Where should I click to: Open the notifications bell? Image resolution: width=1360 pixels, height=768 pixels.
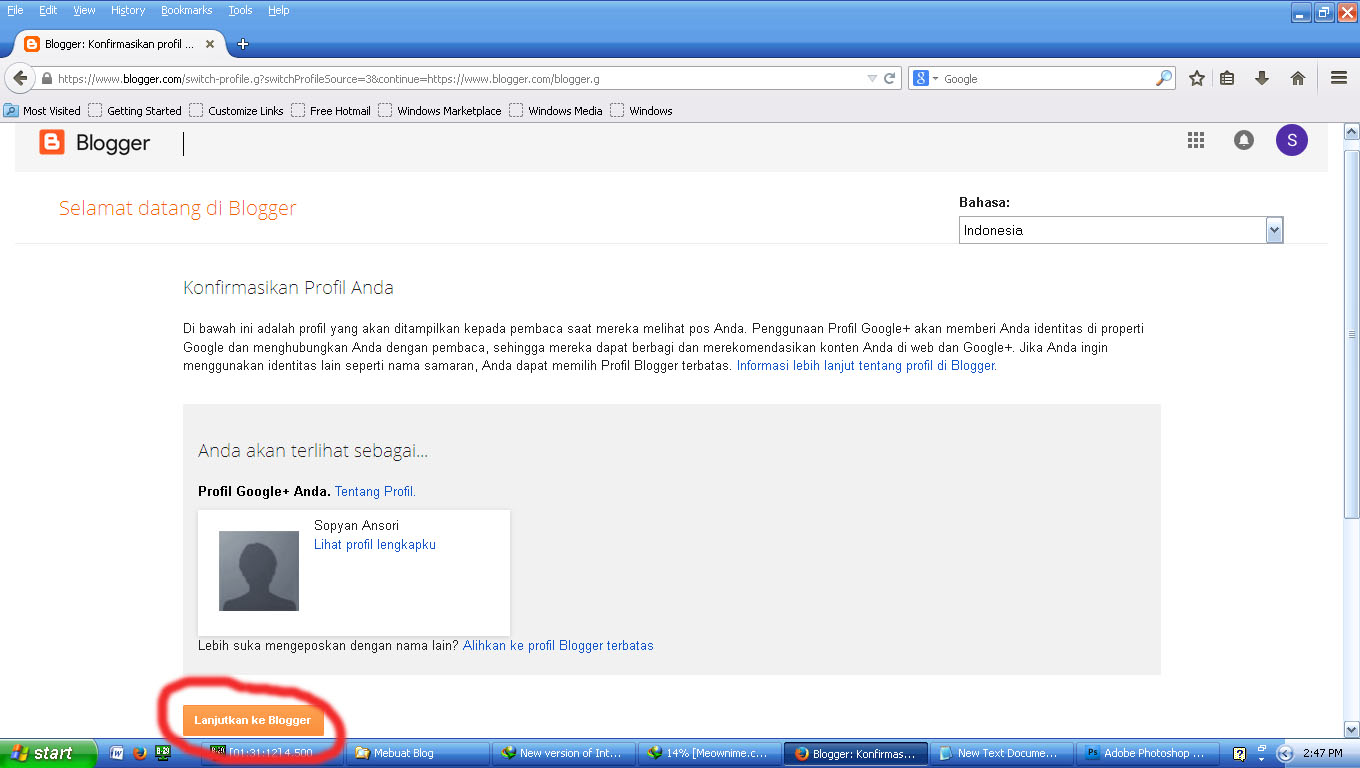[x=1243, y=141]
